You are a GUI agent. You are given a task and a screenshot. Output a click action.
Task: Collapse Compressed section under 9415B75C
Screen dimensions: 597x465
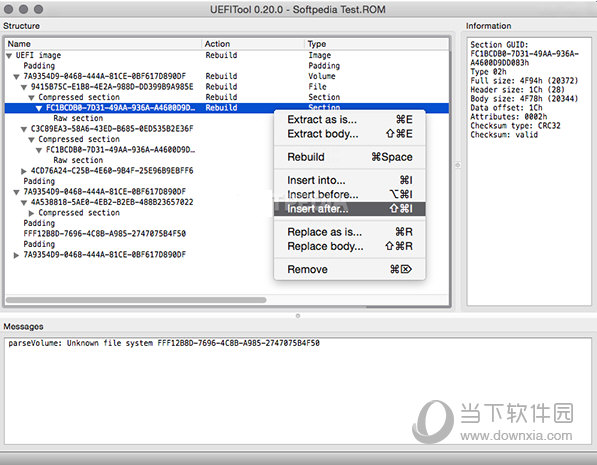pos(32,97)
